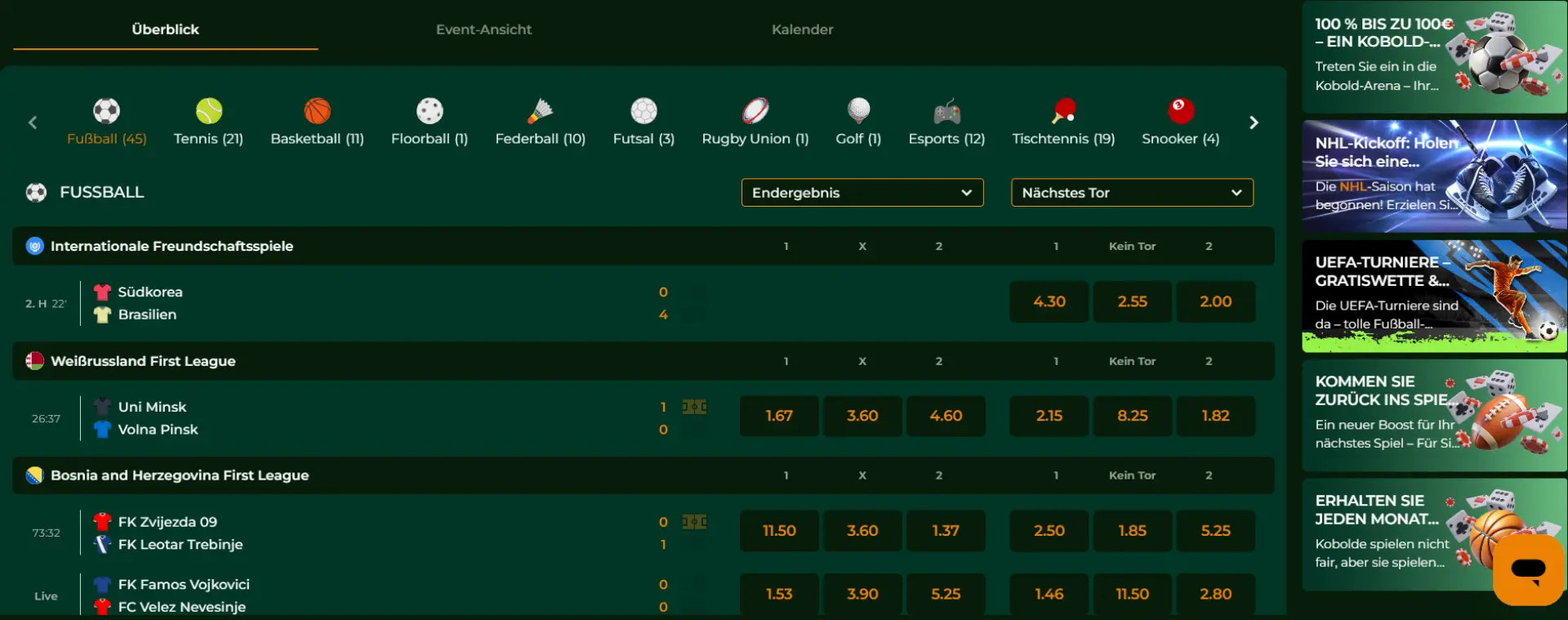Select draw odds 3.90 for FK Famos match

[862, 594]
